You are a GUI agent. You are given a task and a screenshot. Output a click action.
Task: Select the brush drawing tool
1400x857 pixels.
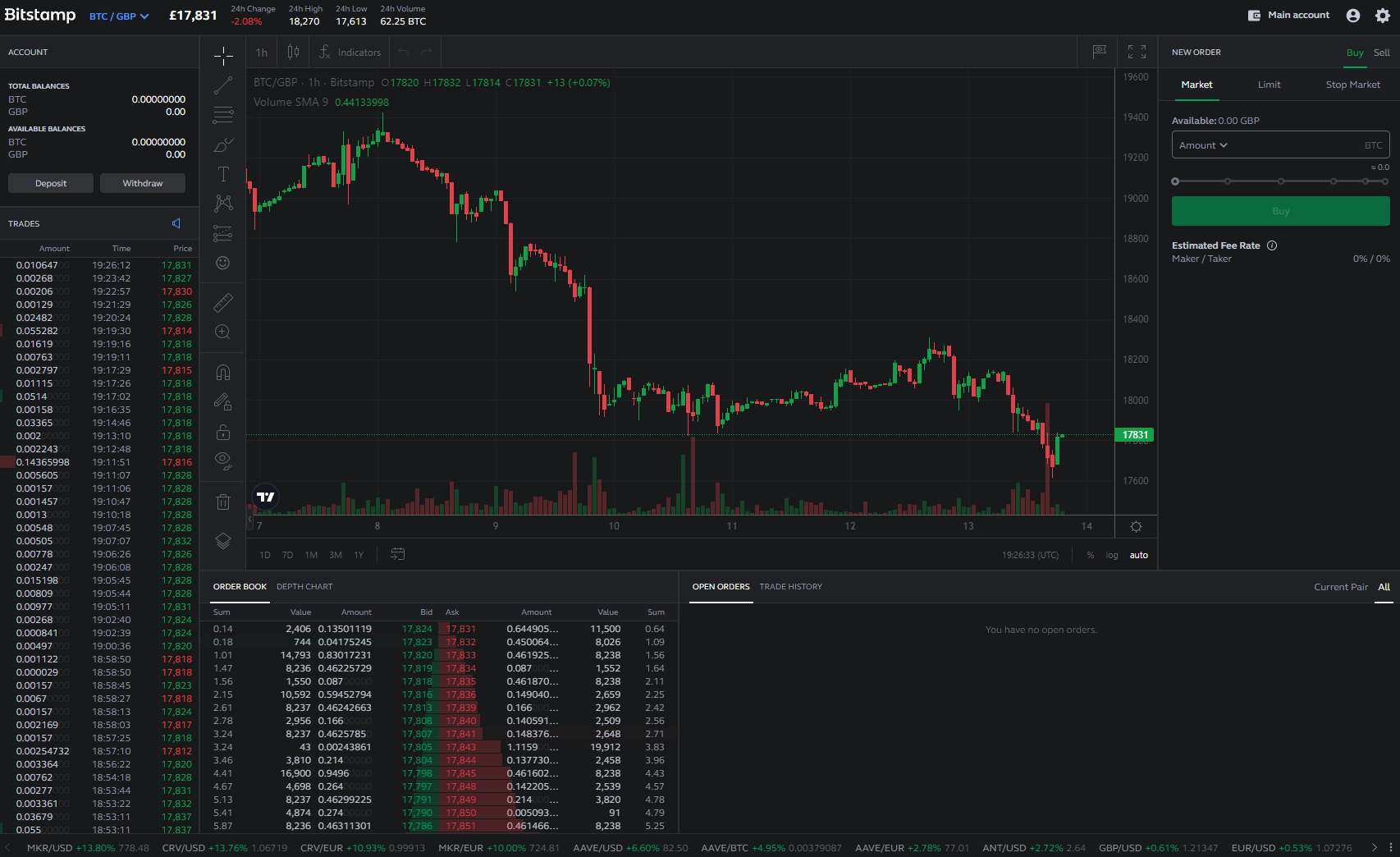click(223, 144)
